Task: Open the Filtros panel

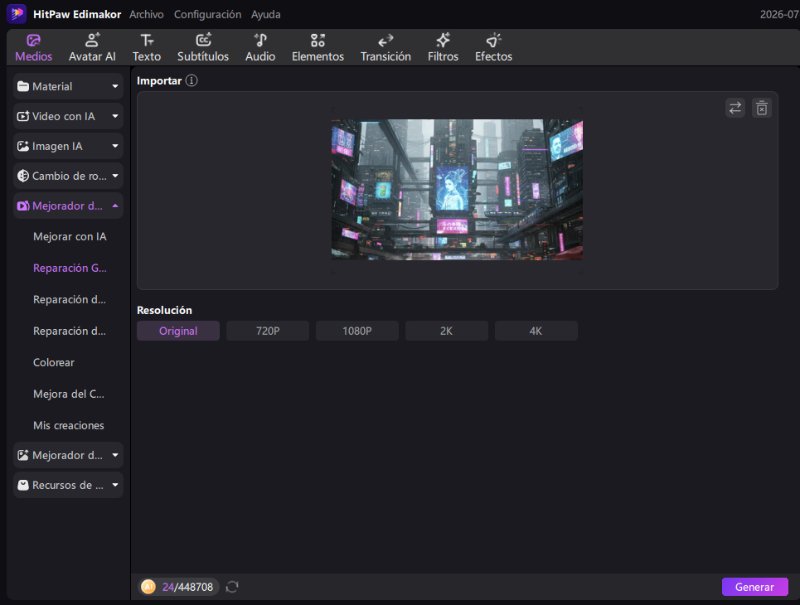Action: point(442,47)
